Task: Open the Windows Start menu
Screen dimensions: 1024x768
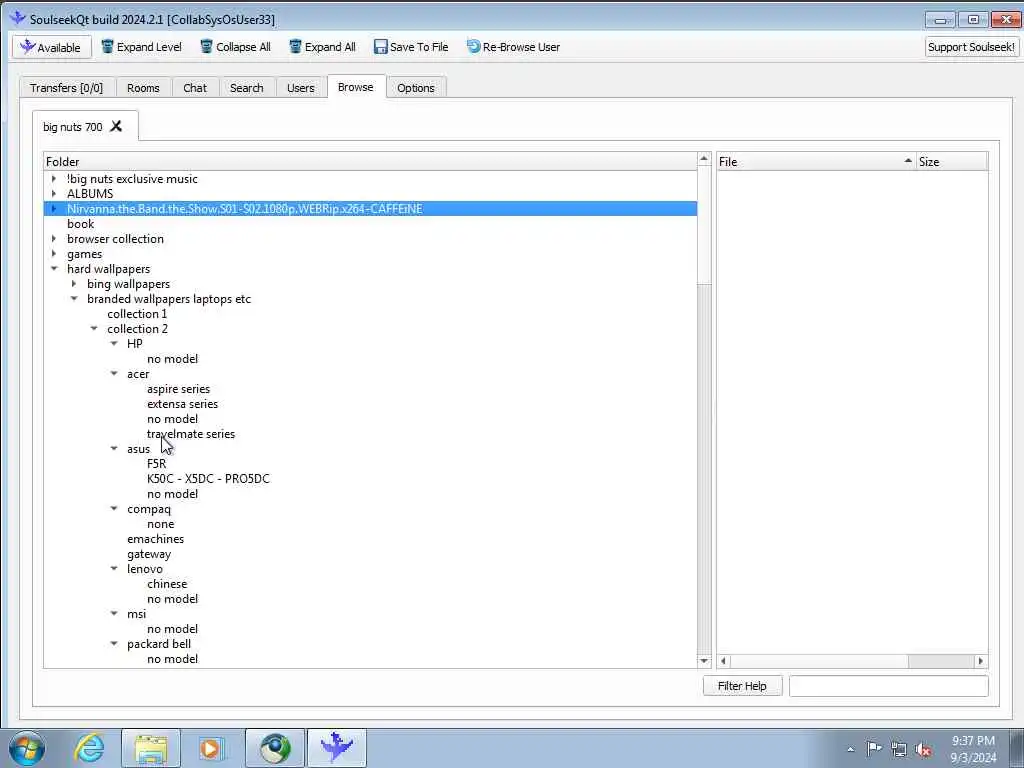Action: click(27, 748)
